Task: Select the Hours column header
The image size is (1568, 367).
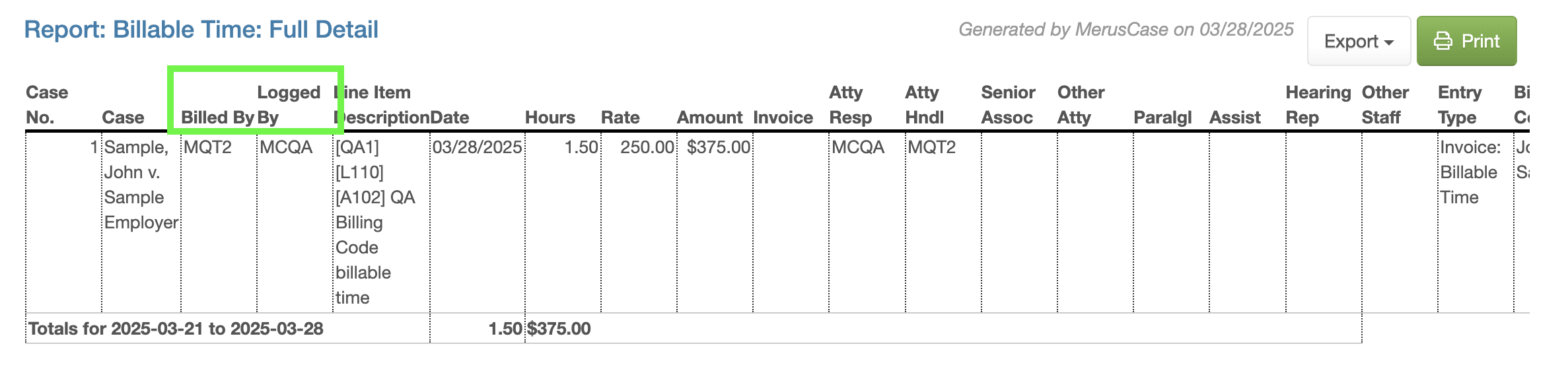Action: tap(550, 117)
